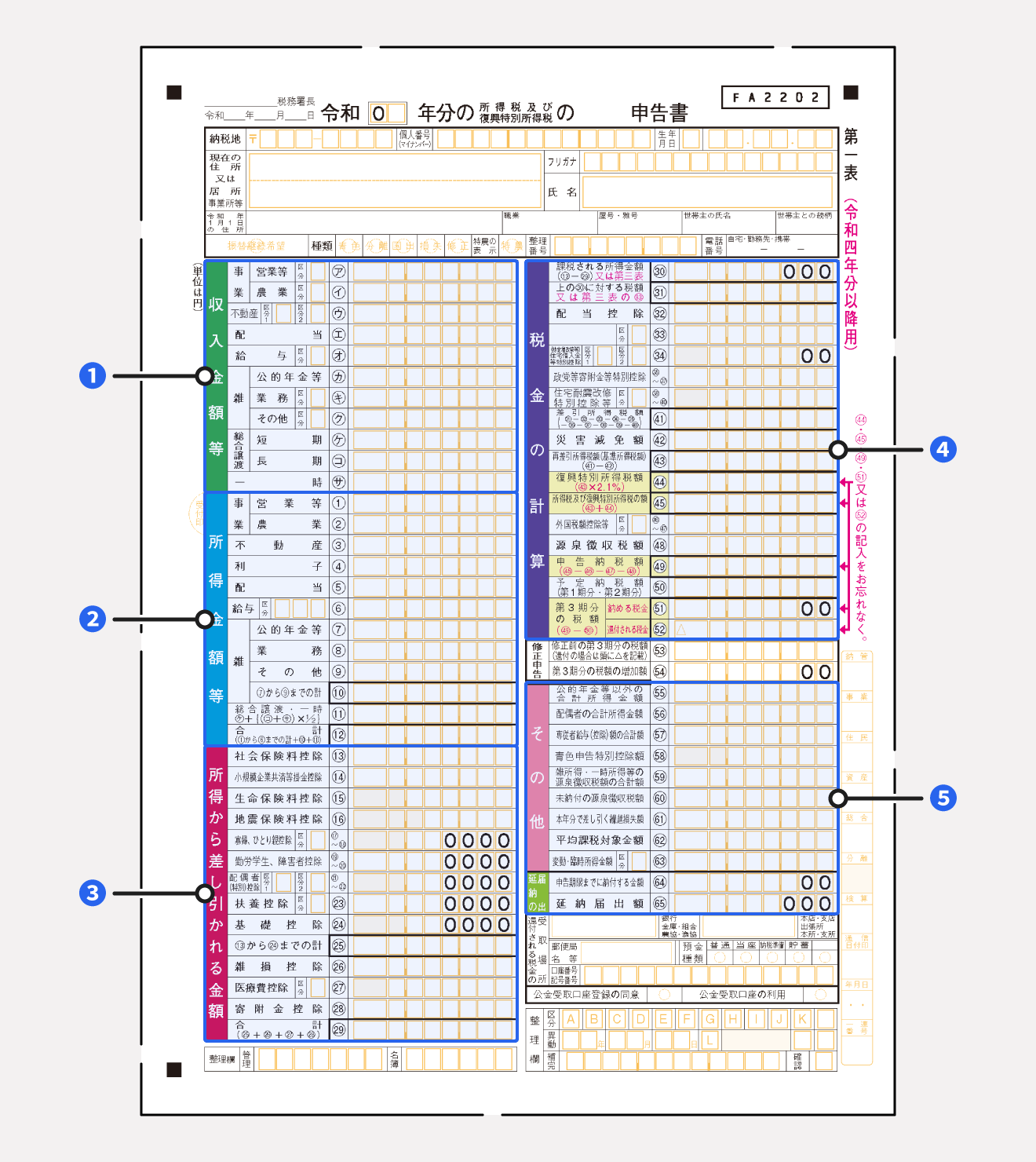Click the box labeled L in 異動 row
Image resolution: width=1036 pixels, height=1162 pixels.
(x=710, y=1040)
